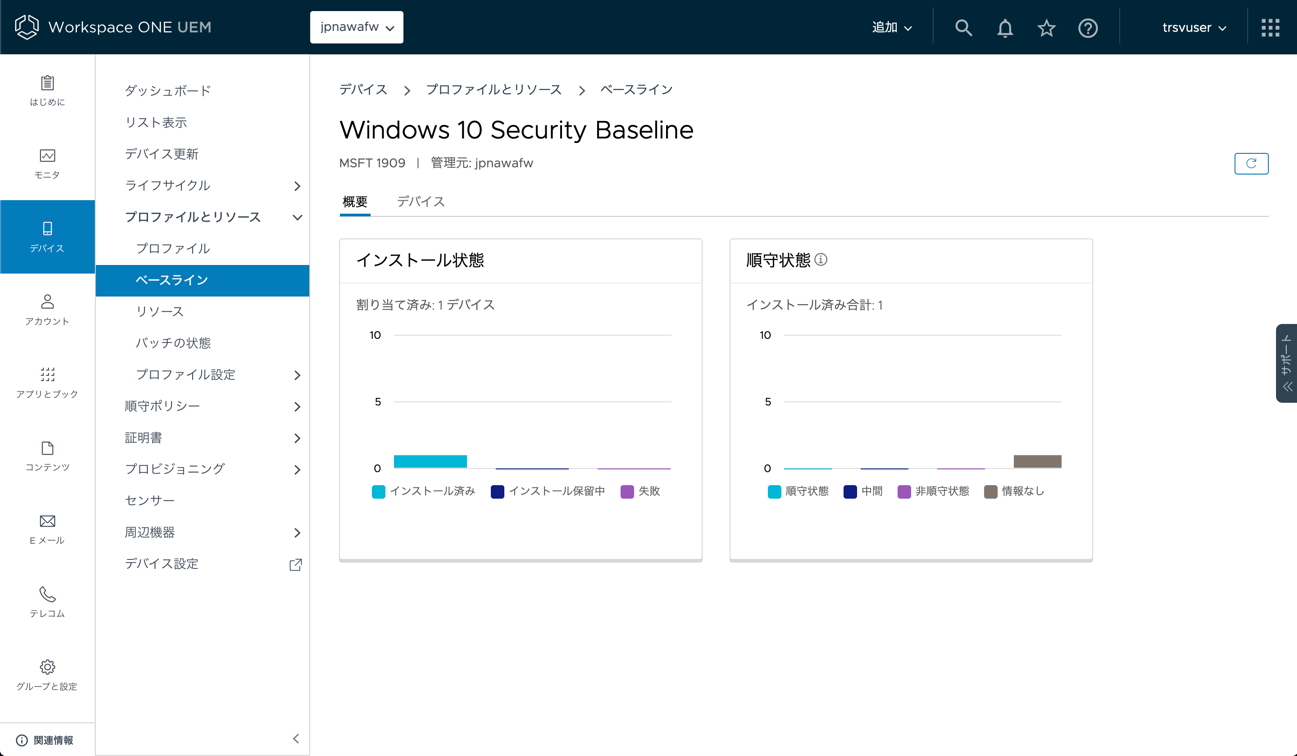Open リスト表示 in the device menu

click(156, 122)
